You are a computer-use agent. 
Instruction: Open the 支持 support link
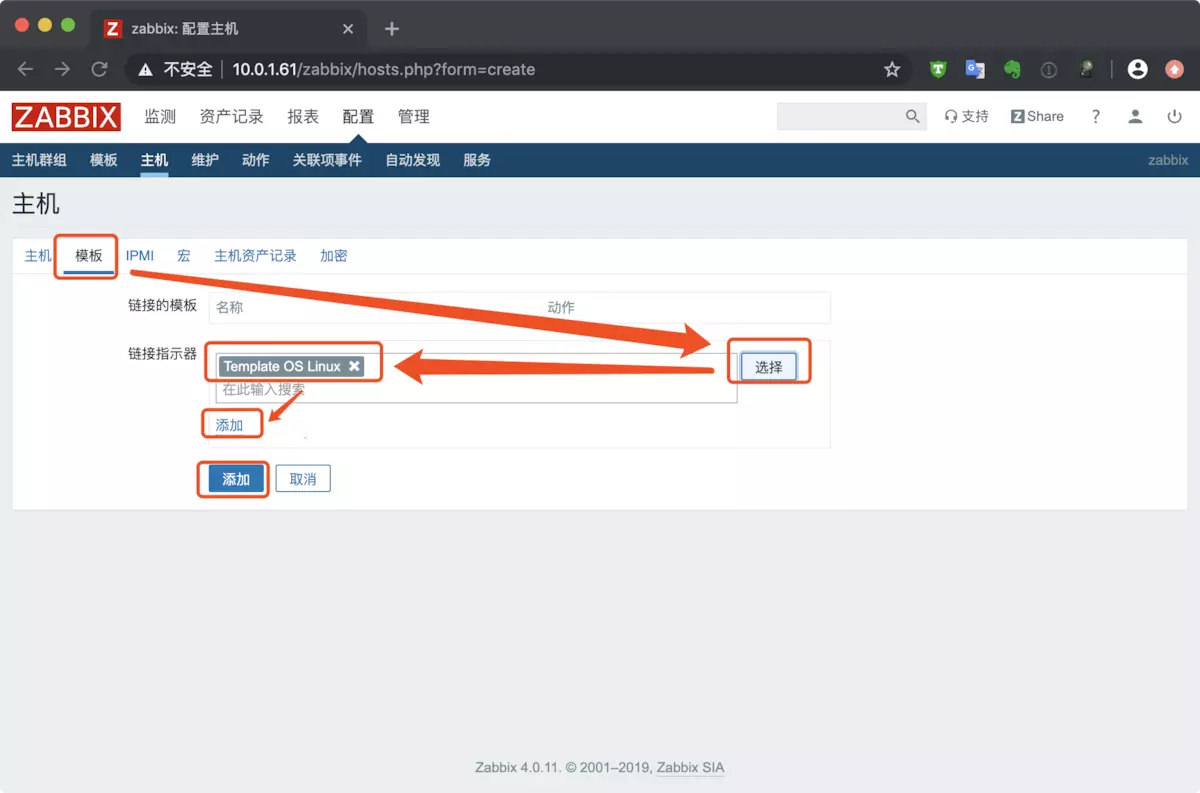pos(966,116)
